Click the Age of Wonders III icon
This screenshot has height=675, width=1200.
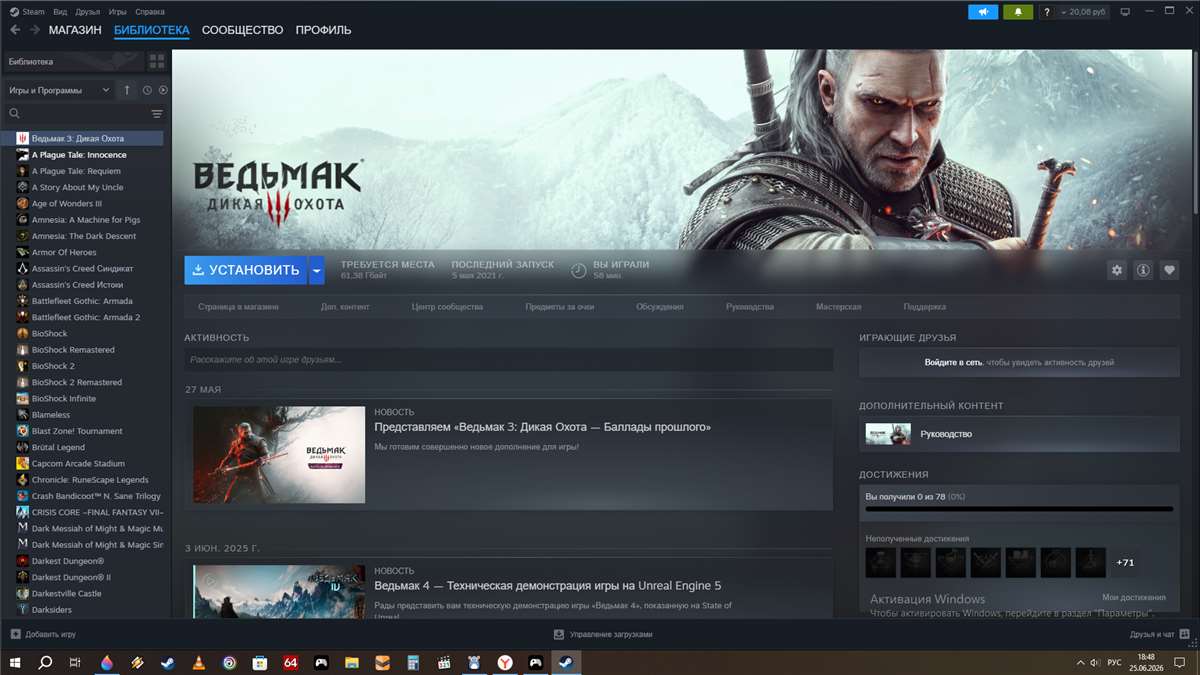coord(22,203)
